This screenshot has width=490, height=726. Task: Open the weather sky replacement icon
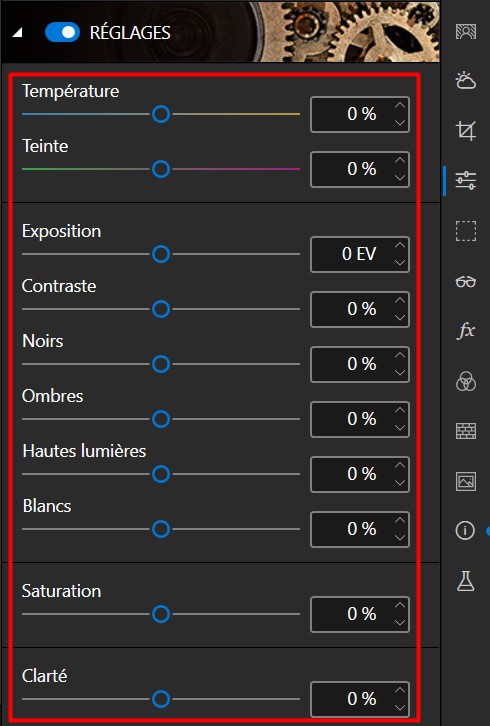[465, 81]
